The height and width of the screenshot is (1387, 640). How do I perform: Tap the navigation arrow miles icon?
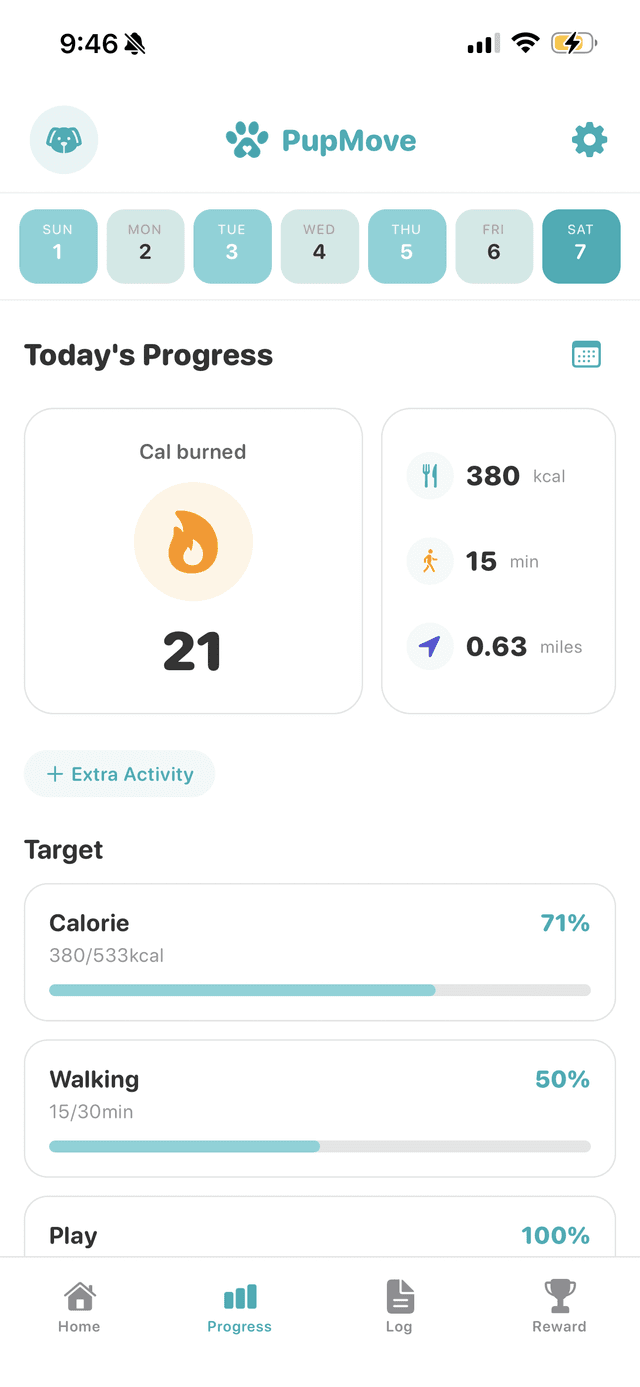pos(430,646)
